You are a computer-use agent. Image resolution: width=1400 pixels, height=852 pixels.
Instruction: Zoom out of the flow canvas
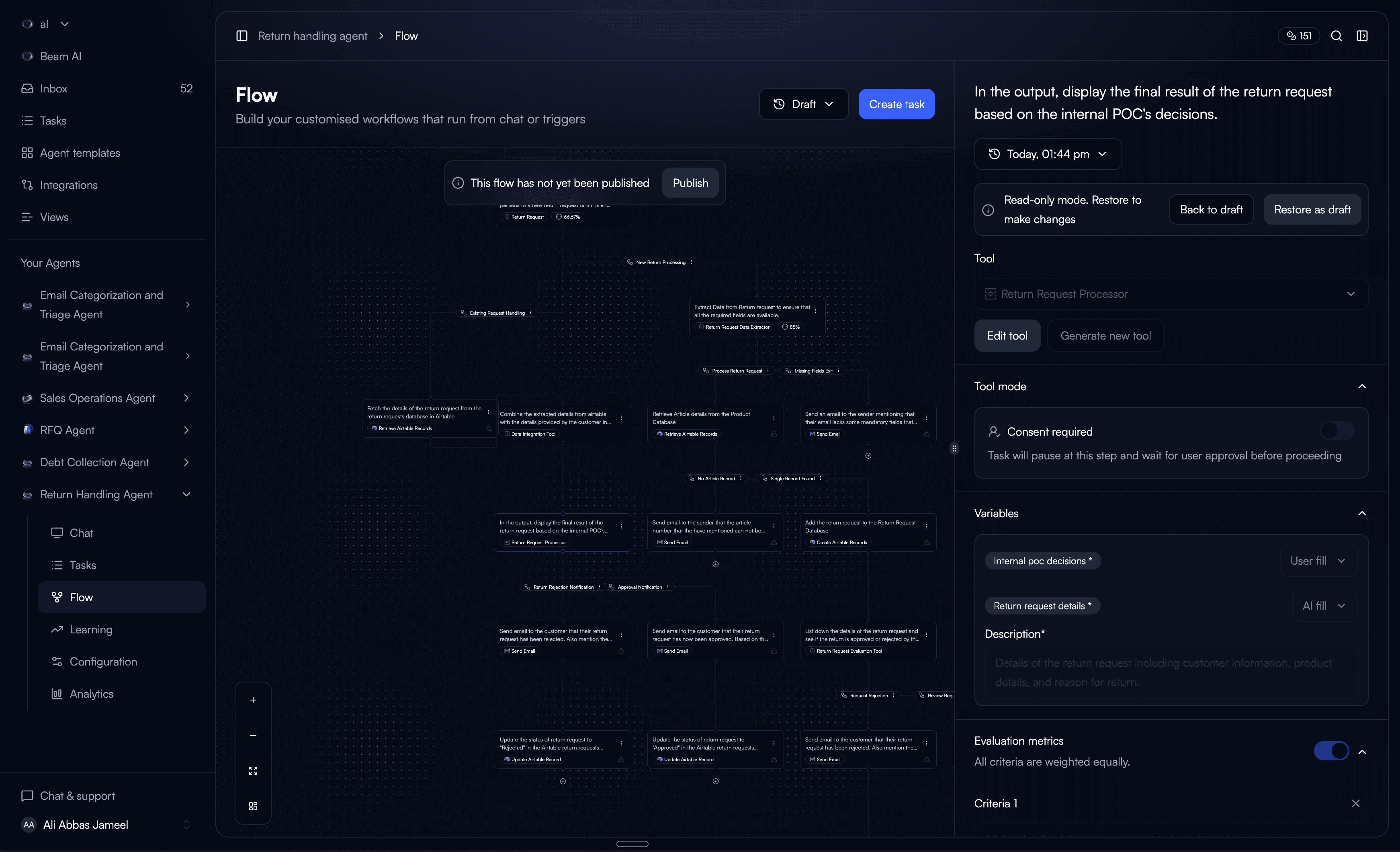(253, 735)
